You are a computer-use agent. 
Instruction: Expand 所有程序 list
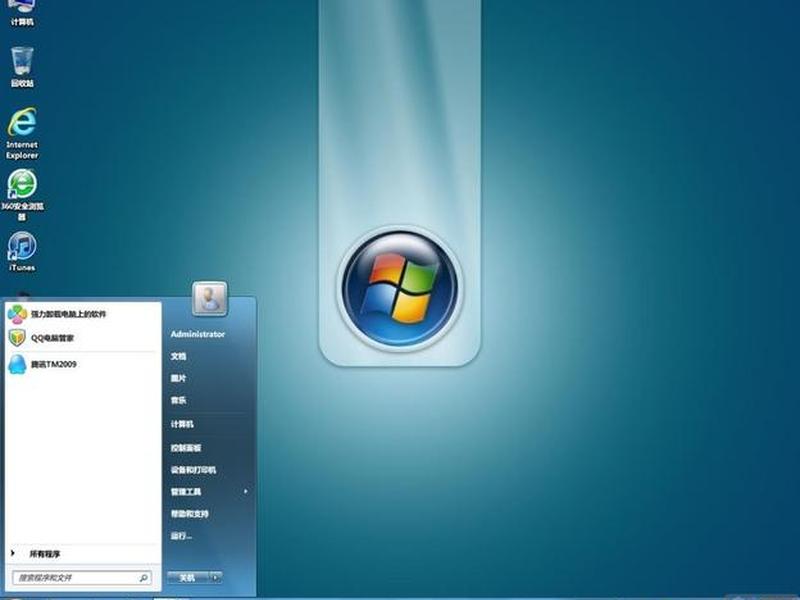45,554
